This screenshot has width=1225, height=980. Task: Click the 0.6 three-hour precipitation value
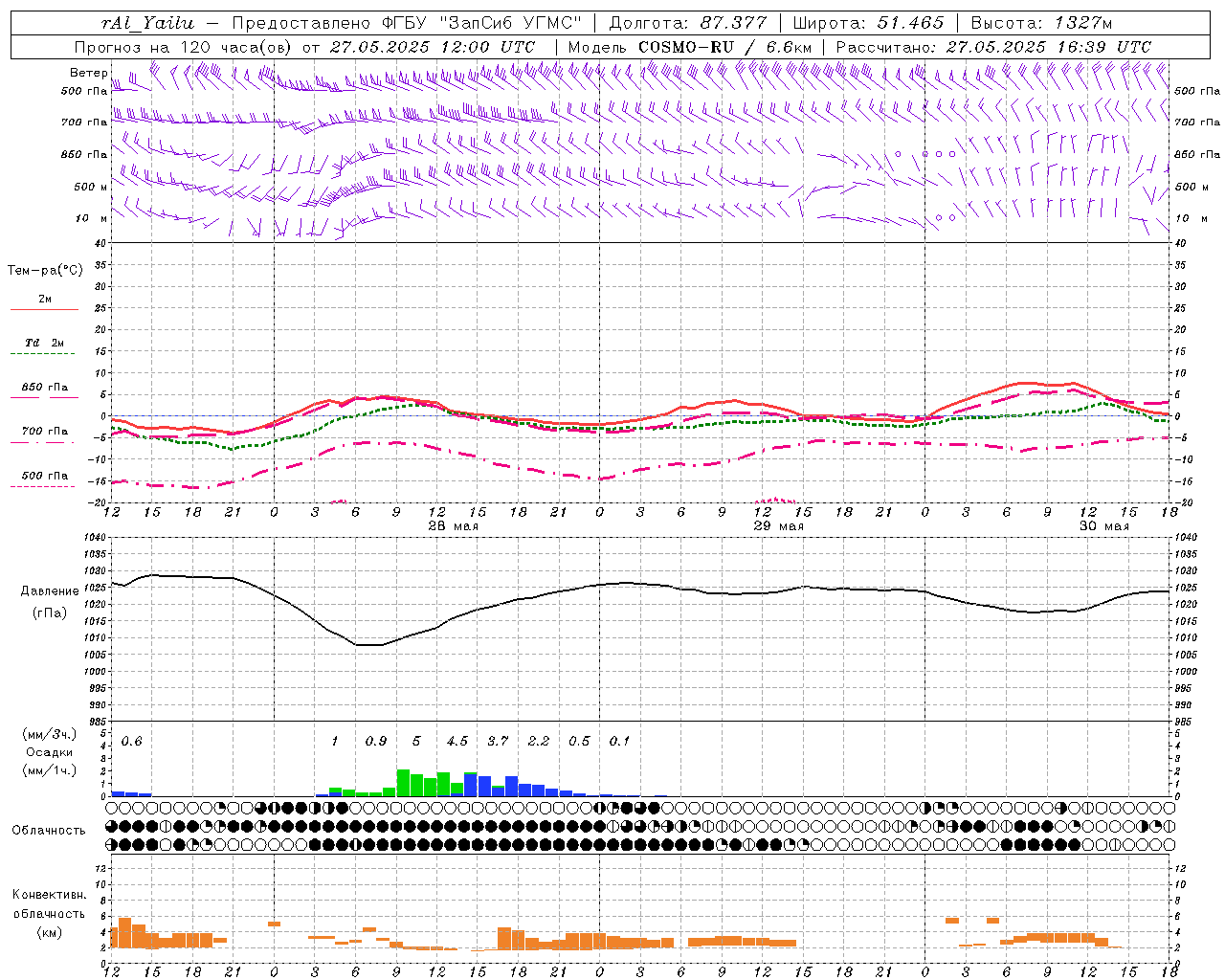131,742
